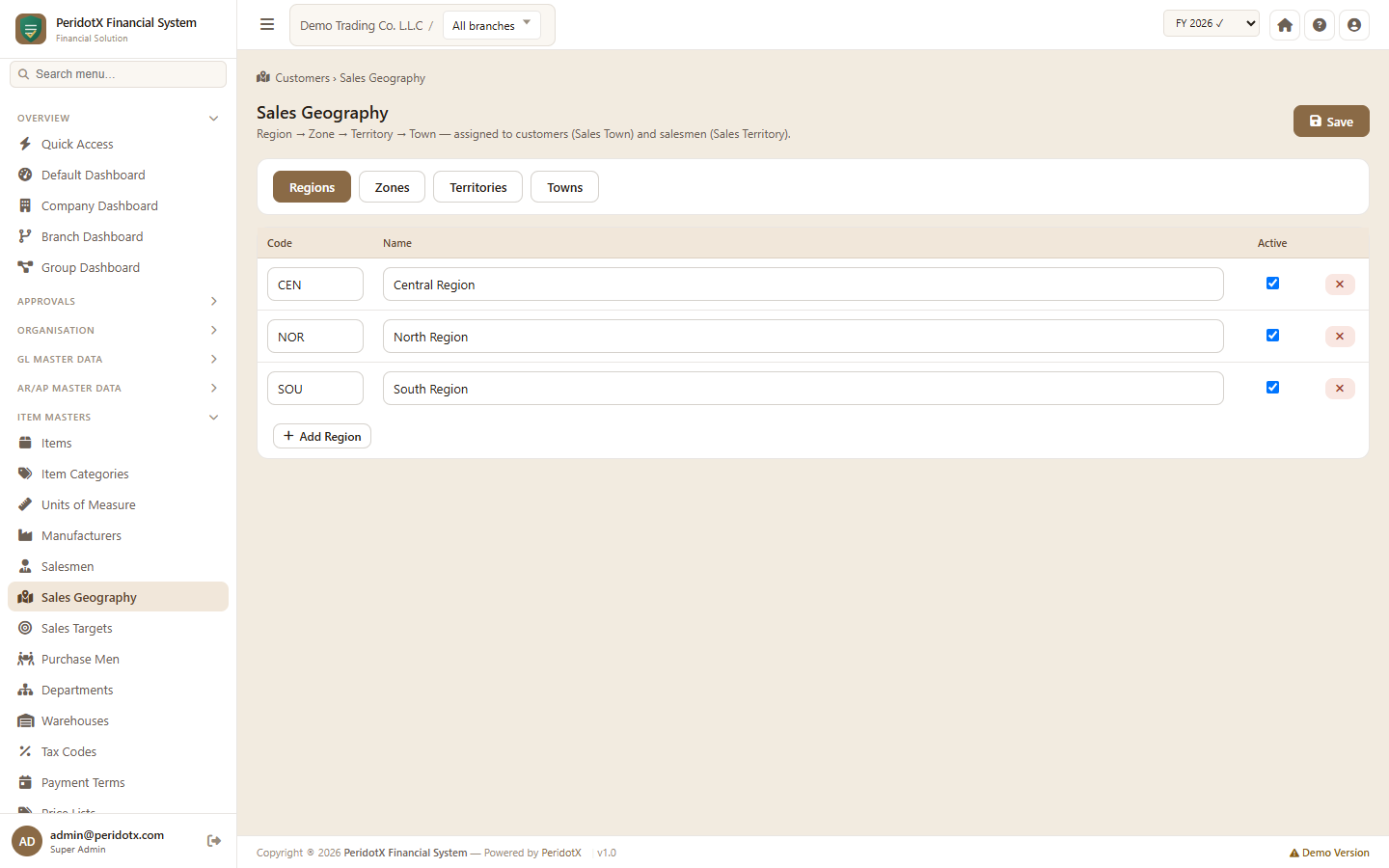Open the All branches dropdown

pos(492,25)
